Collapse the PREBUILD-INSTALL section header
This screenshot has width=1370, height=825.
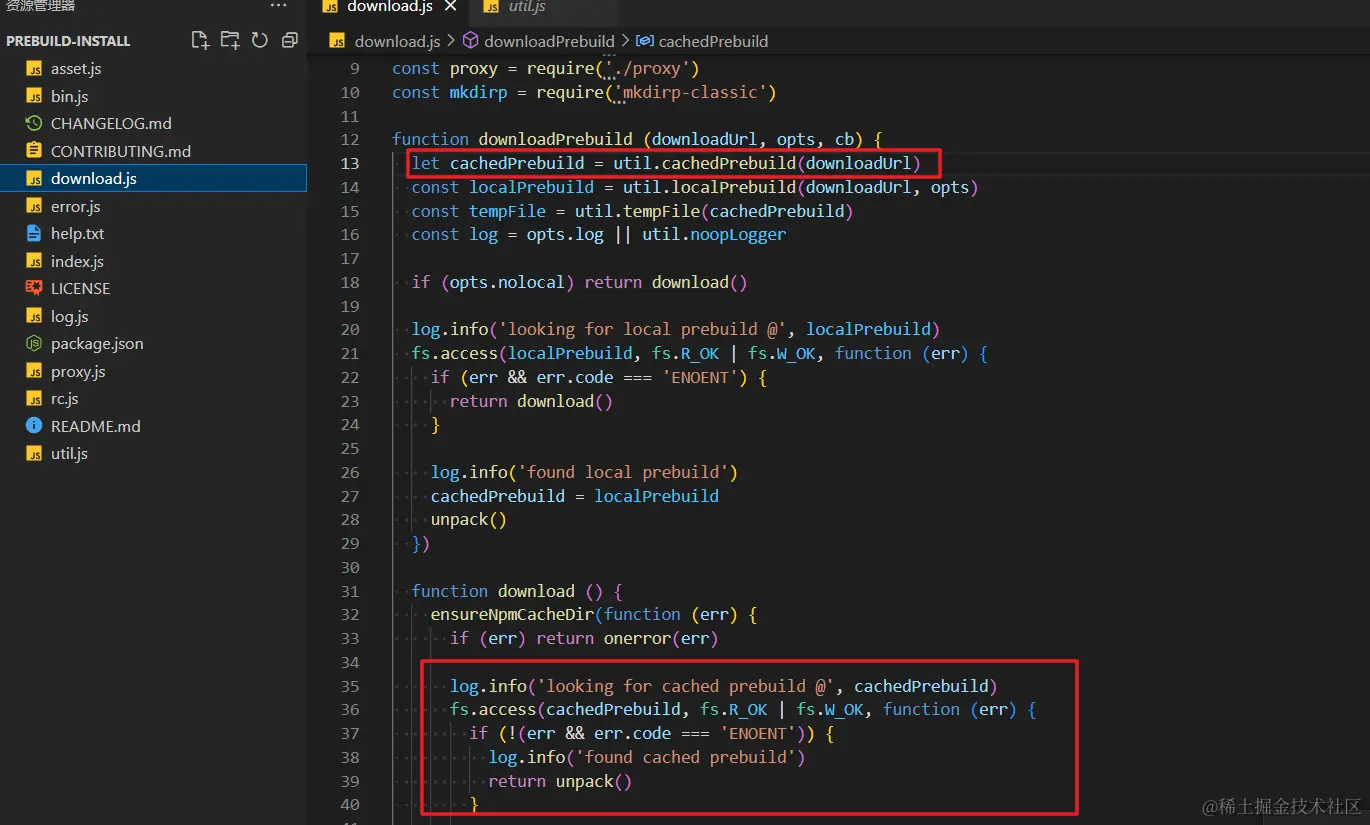70,40
